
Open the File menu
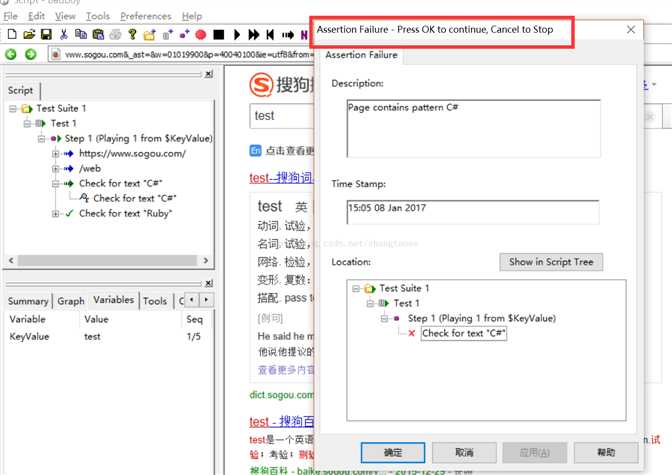point(11,16)
